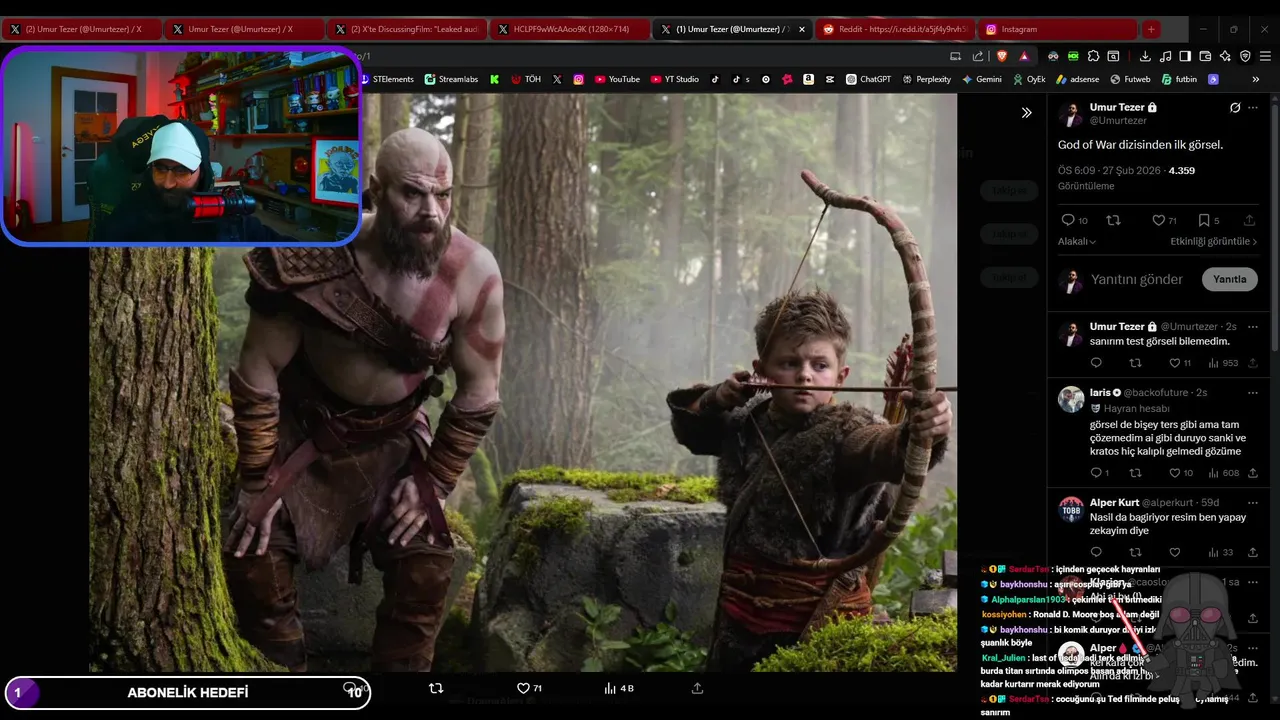
Task: Share the Alper Kurt reply
Action: [1252, 552]
